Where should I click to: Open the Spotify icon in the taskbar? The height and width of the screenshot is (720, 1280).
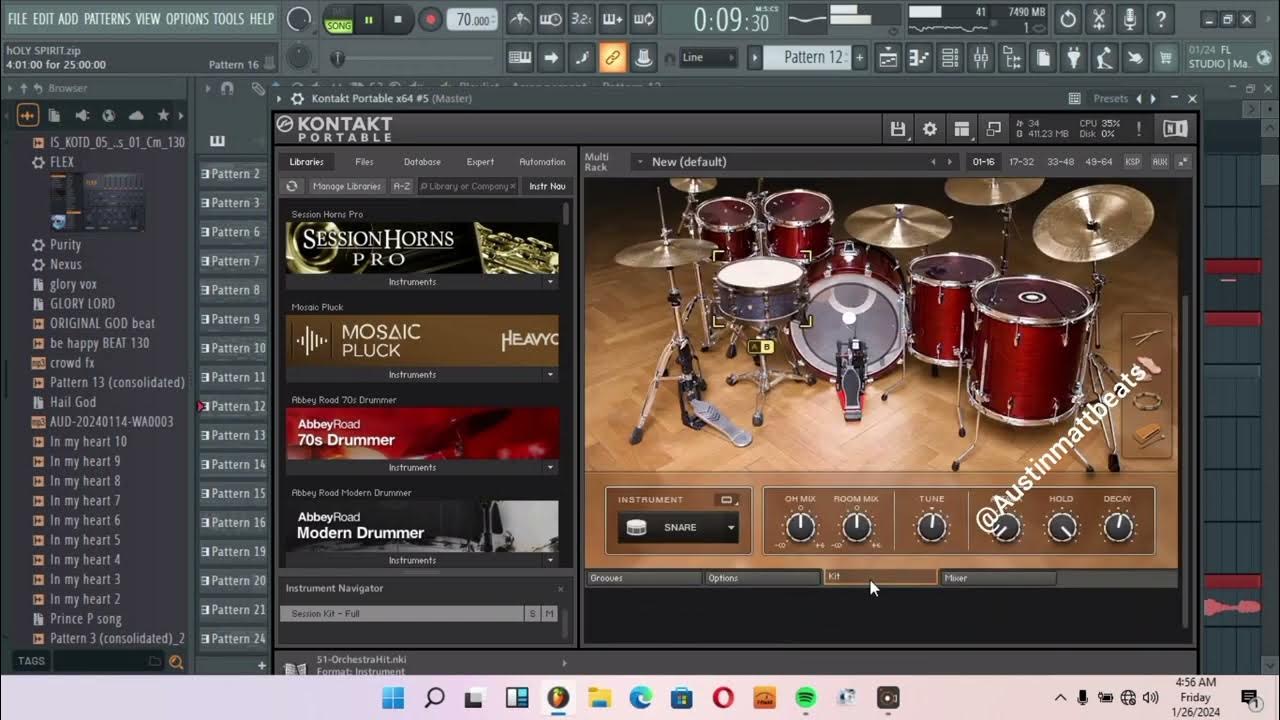tap(805, 698)
